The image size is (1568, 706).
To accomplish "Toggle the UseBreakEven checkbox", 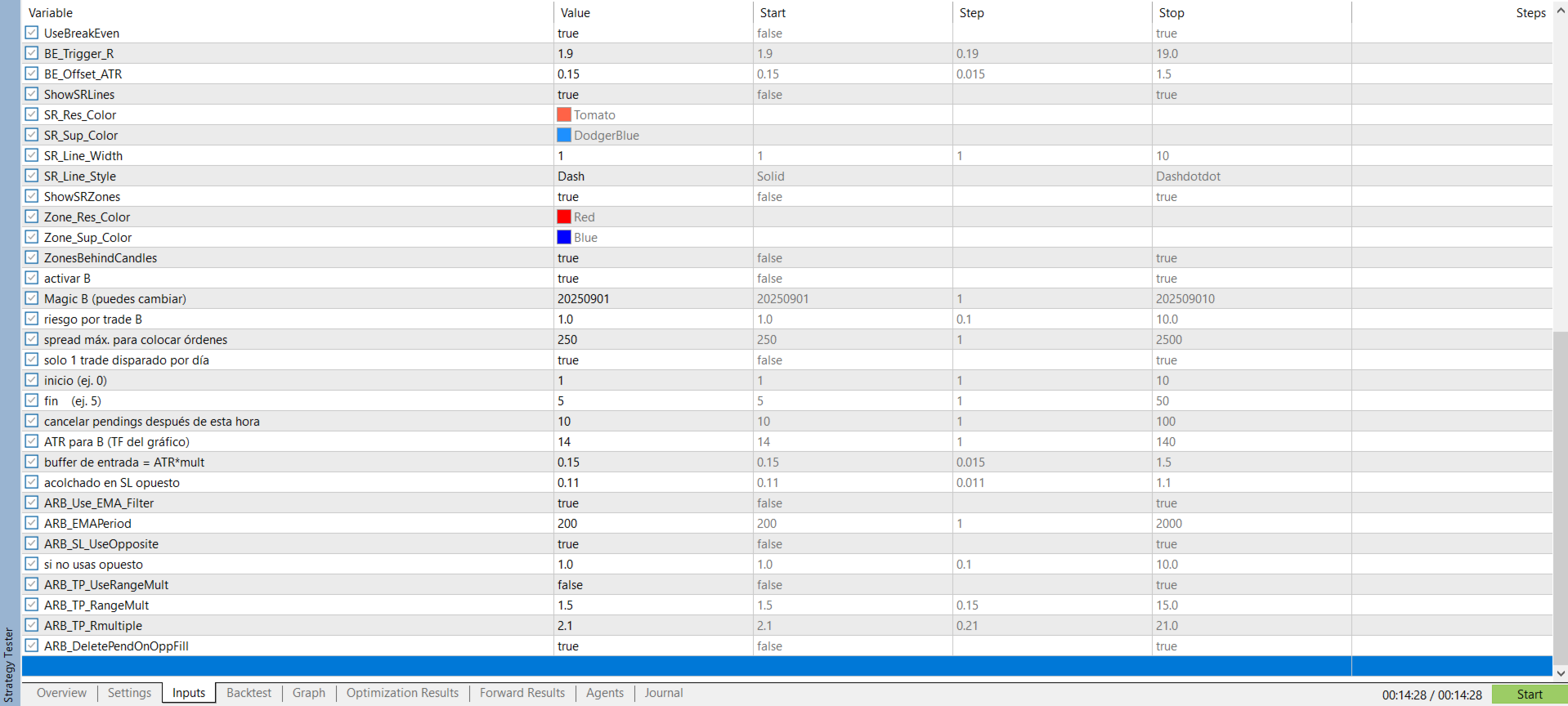I will point(31,33).
